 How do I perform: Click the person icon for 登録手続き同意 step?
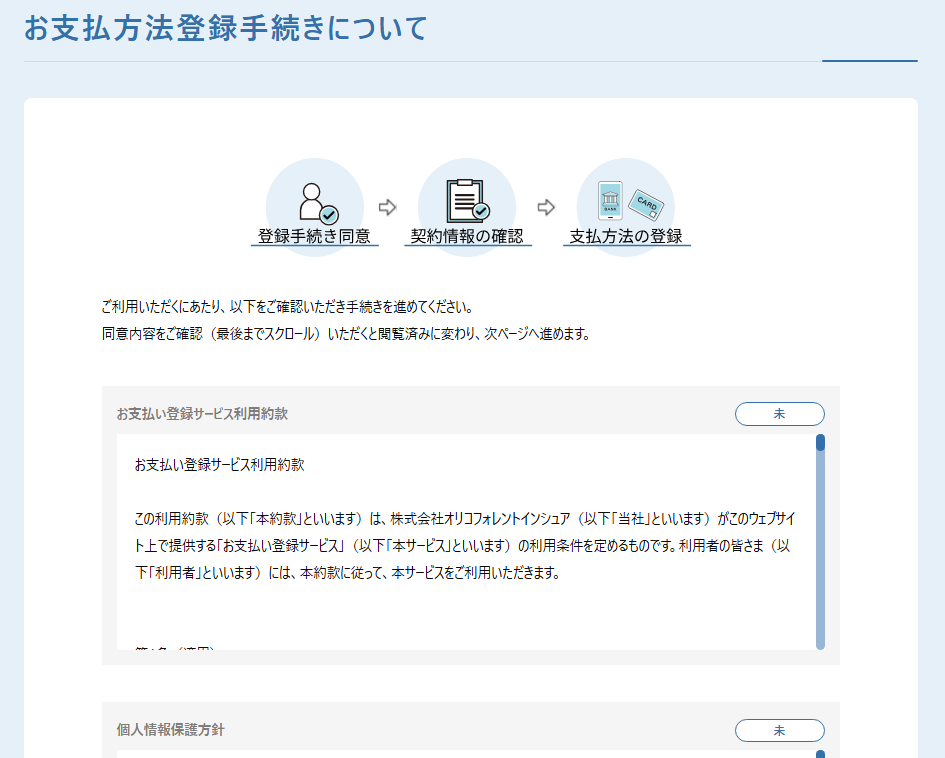pos(316,203)
